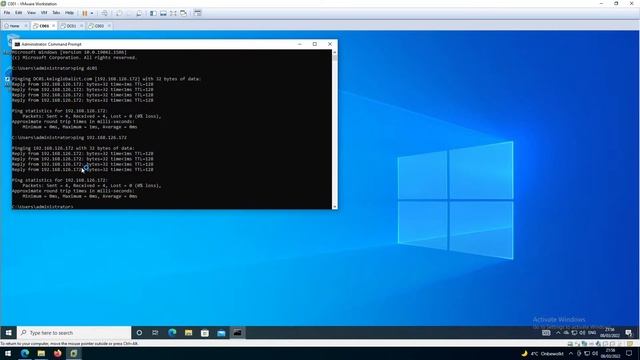
Task: Take a snapshot of this virtual machine
Action: (x=119, y=13)
